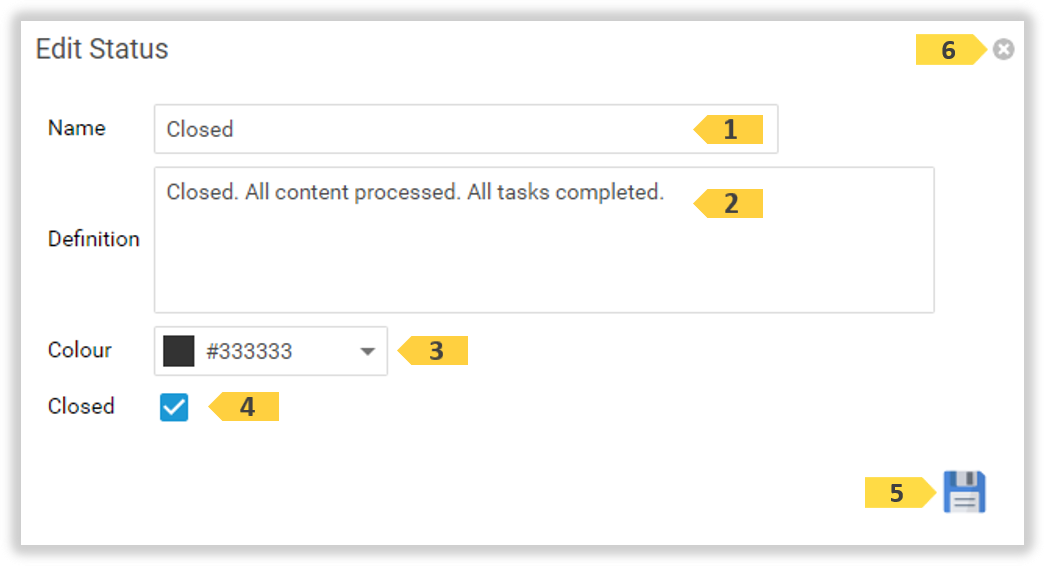Close the Edit Status dialog

[x=1003, y=49]
